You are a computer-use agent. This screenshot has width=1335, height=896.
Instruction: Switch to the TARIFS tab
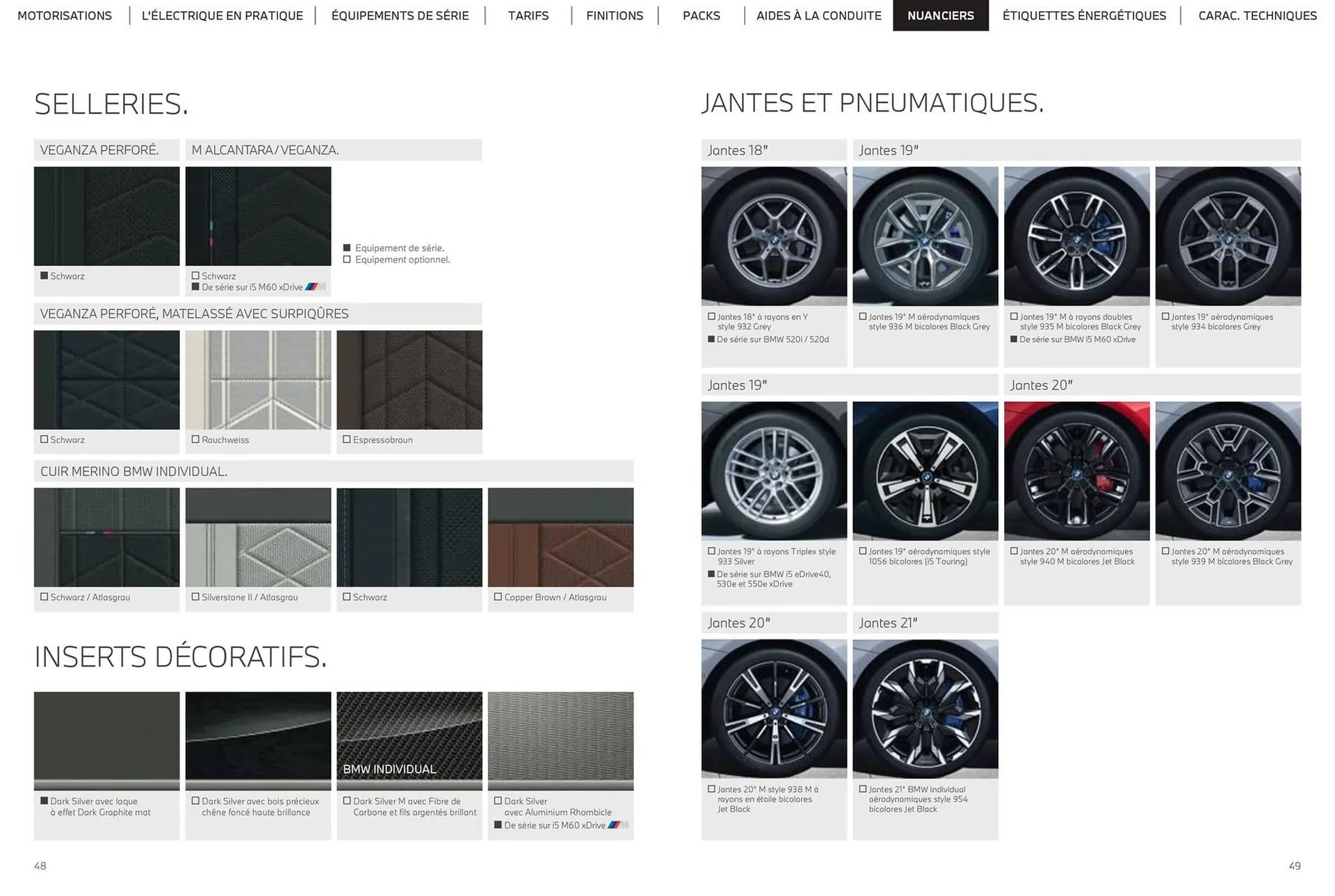point(528,15)
